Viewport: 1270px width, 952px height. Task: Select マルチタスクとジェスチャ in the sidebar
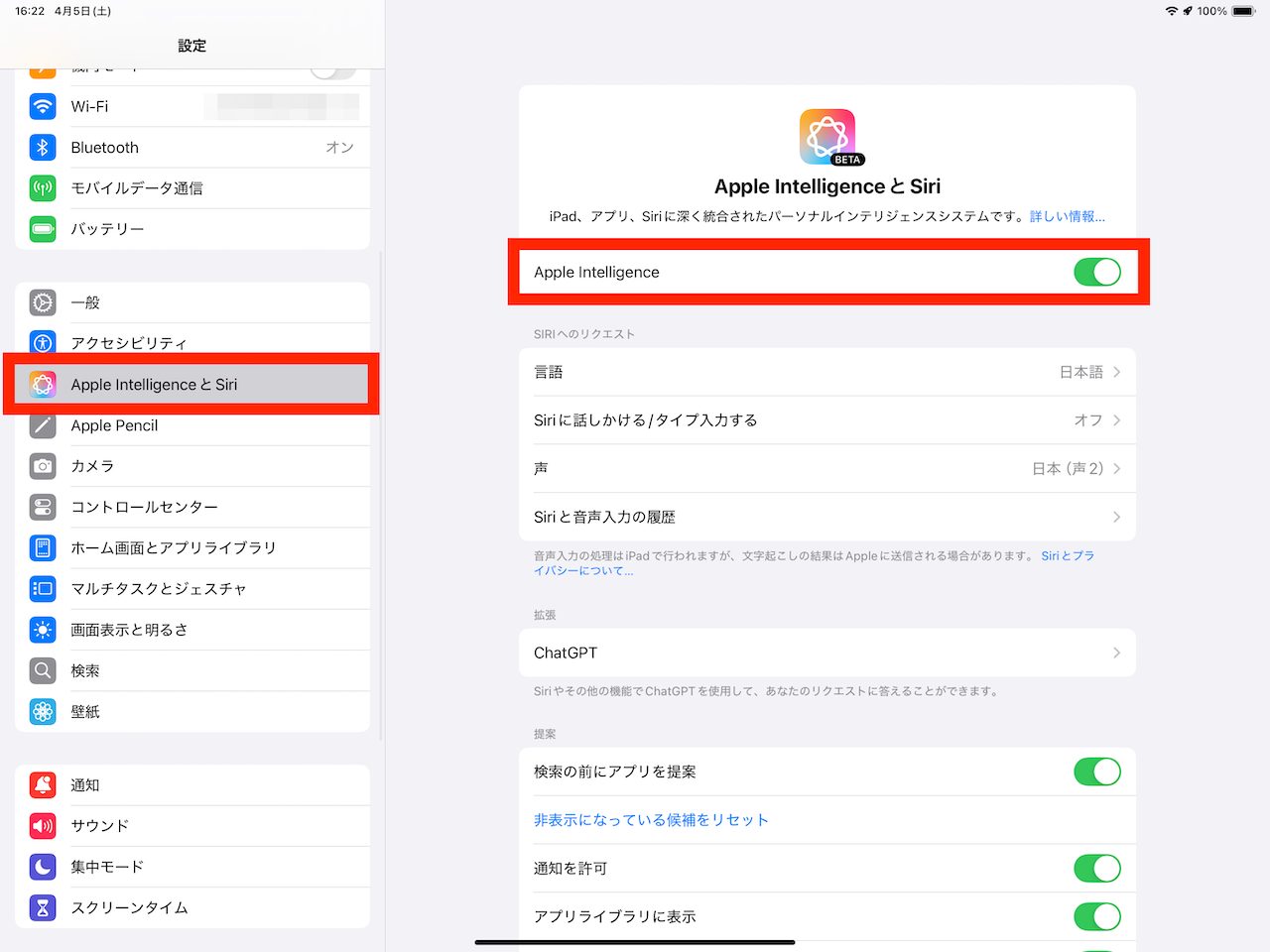coord(192,589)
